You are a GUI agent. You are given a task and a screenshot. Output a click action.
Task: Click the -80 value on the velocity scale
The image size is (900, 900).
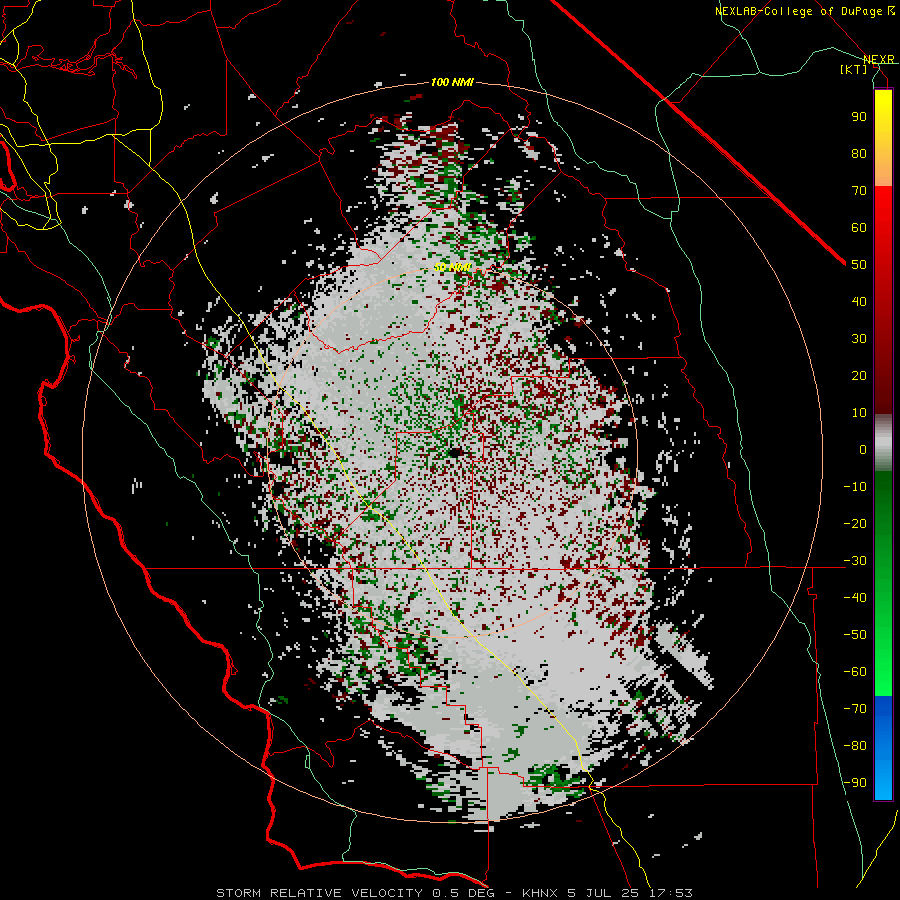tap(855, 746)
